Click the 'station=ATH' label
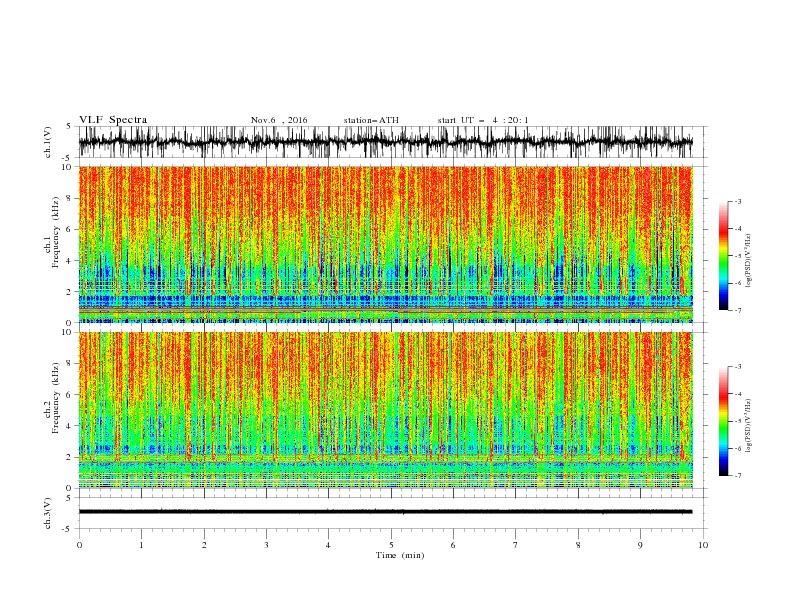This screenshot has height=612, width=792. click(371, 120)
